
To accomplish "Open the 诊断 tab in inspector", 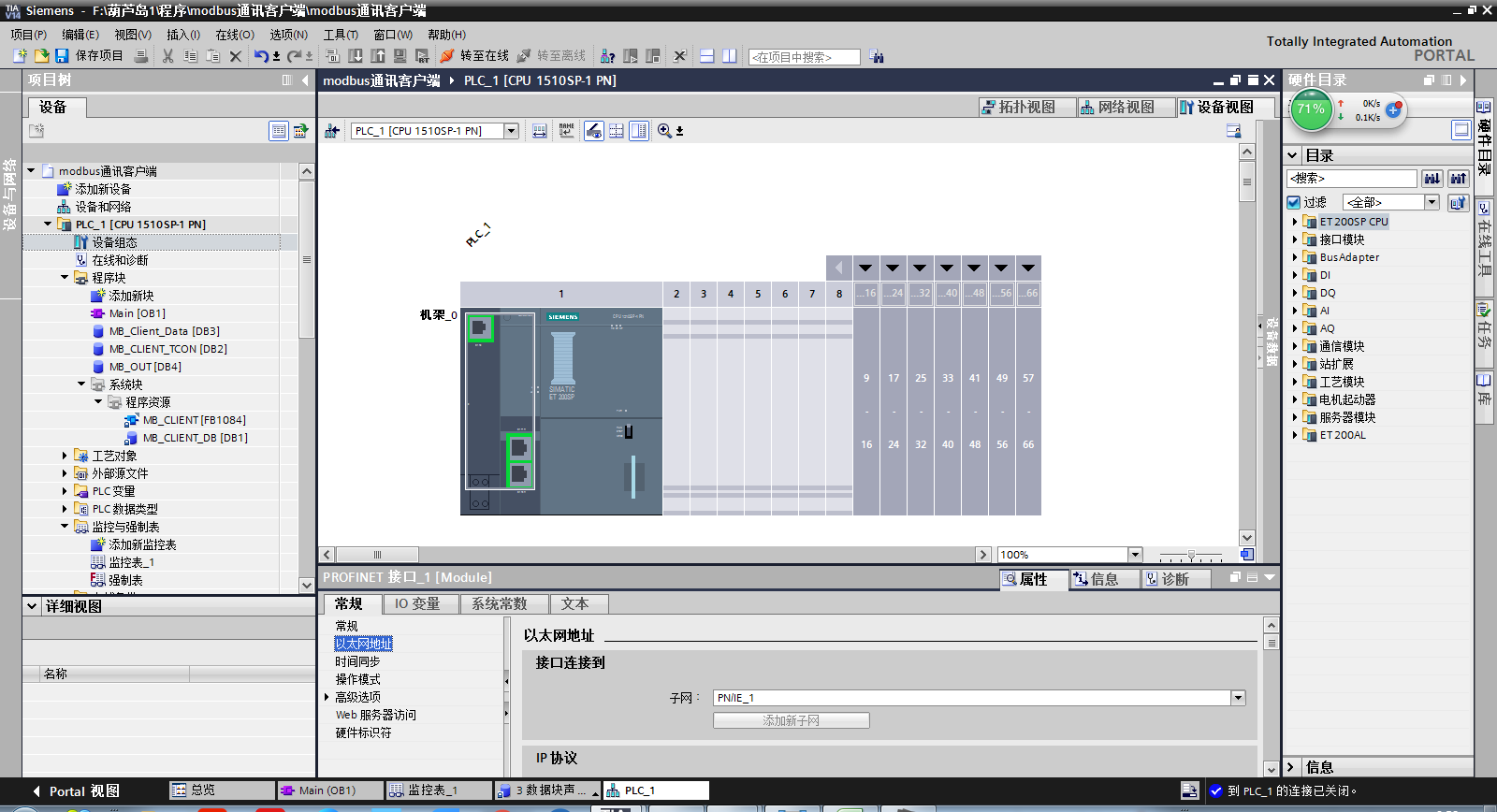I will tap(1175, 579).
